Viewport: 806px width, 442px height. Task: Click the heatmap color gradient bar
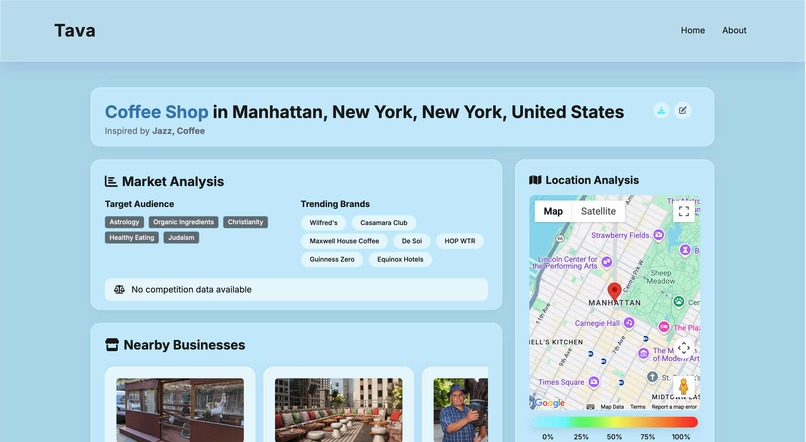[x=614, y=422]
